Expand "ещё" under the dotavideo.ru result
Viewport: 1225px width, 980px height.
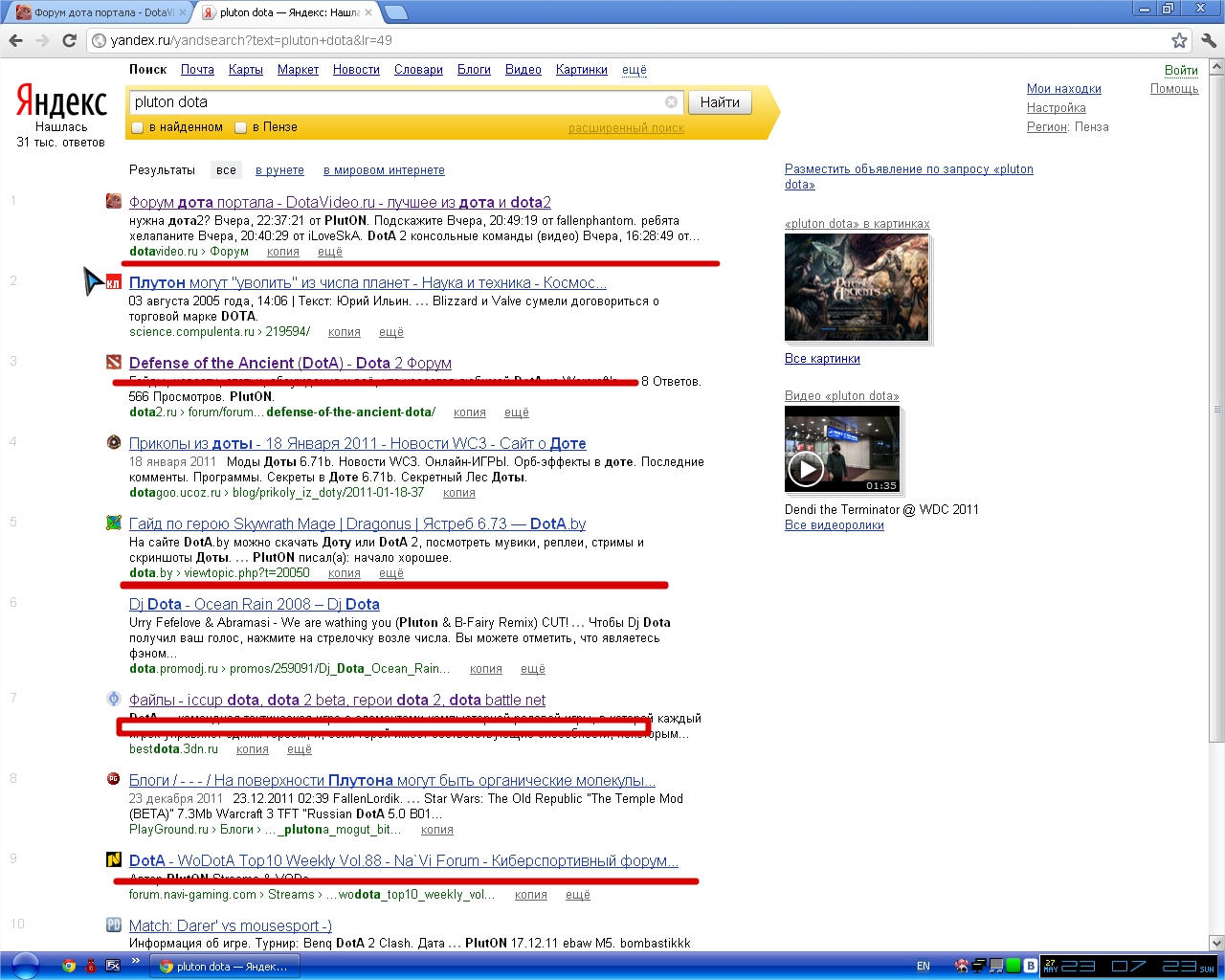[330, 252]
